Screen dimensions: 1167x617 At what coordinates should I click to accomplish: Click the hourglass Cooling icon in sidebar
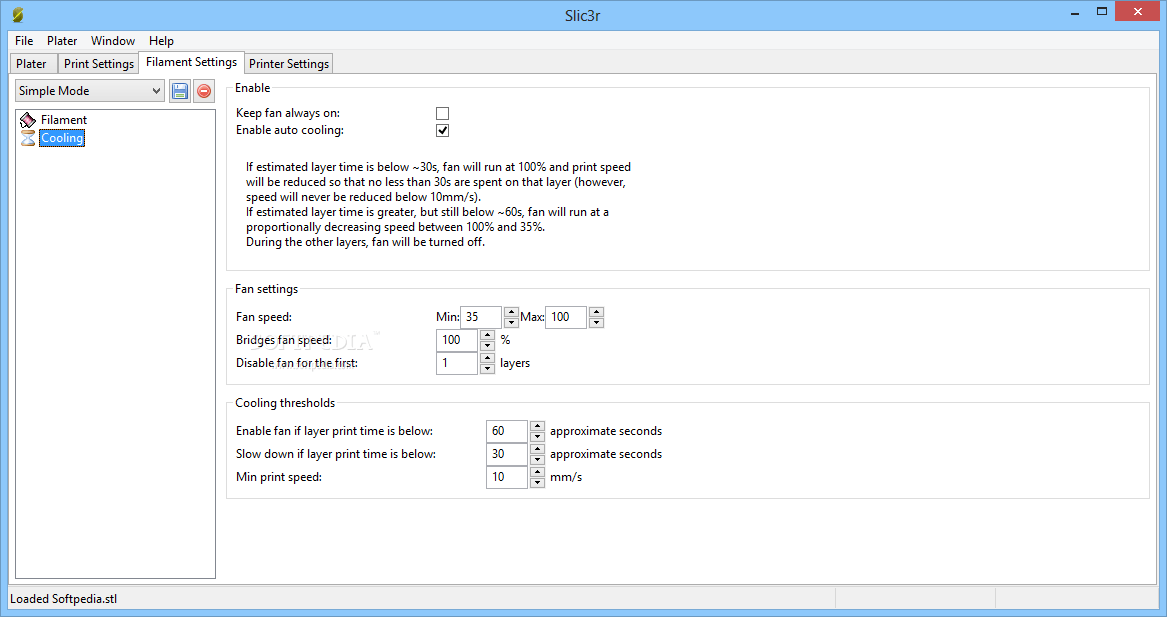pyautogui.click(x=28, y=138)
